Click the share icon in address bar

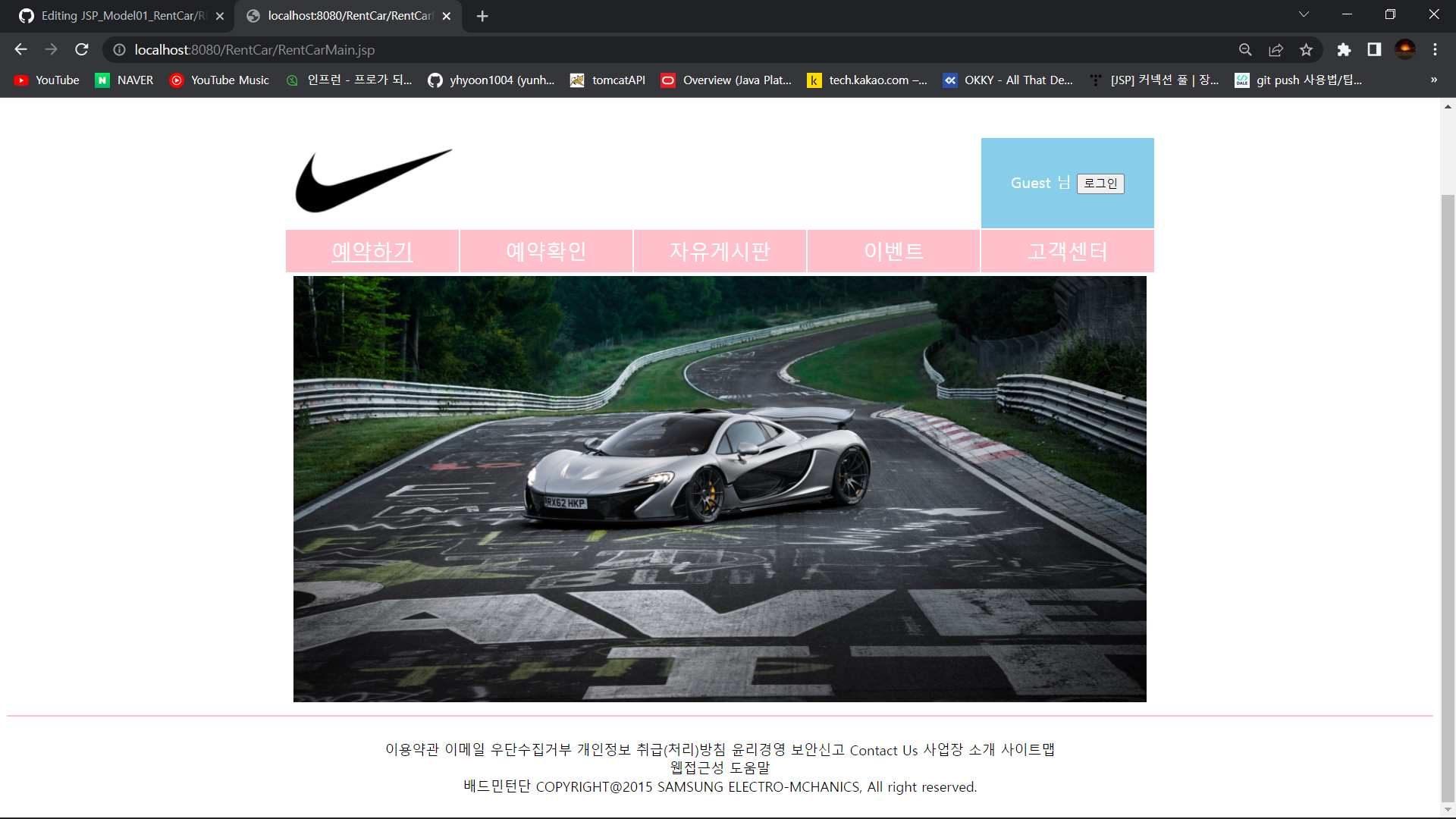tap(1276, 49)
